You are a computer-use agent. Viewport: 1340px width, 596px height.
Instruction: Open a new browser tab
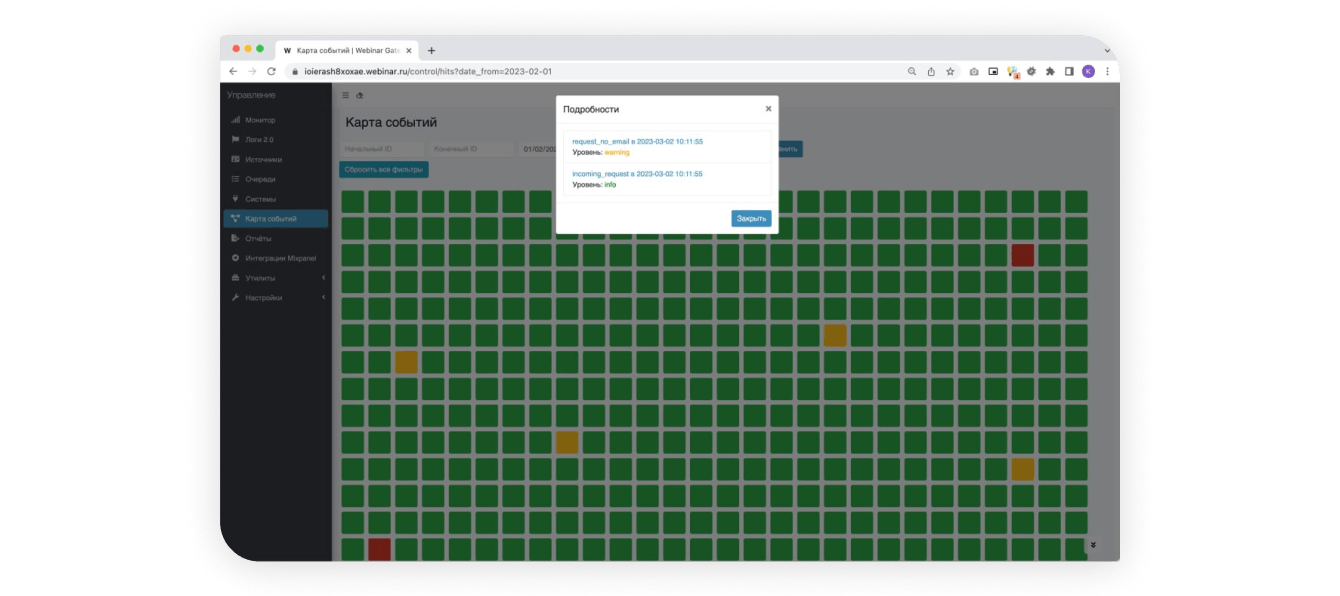tap(431, 50)
